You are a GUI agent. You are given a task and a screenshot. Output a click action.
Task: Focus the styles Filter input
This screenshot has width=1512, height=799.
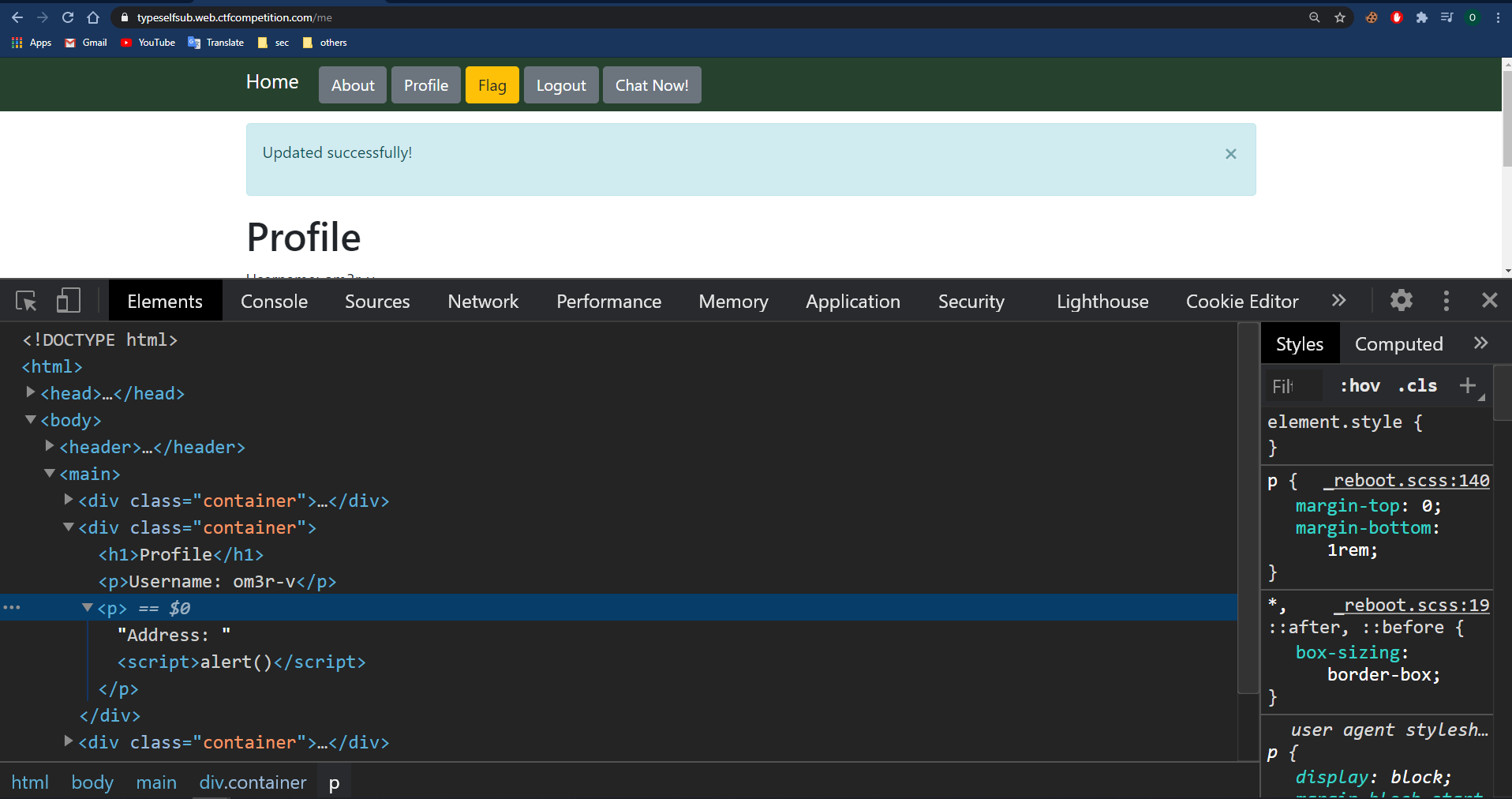coord(1293,386)
